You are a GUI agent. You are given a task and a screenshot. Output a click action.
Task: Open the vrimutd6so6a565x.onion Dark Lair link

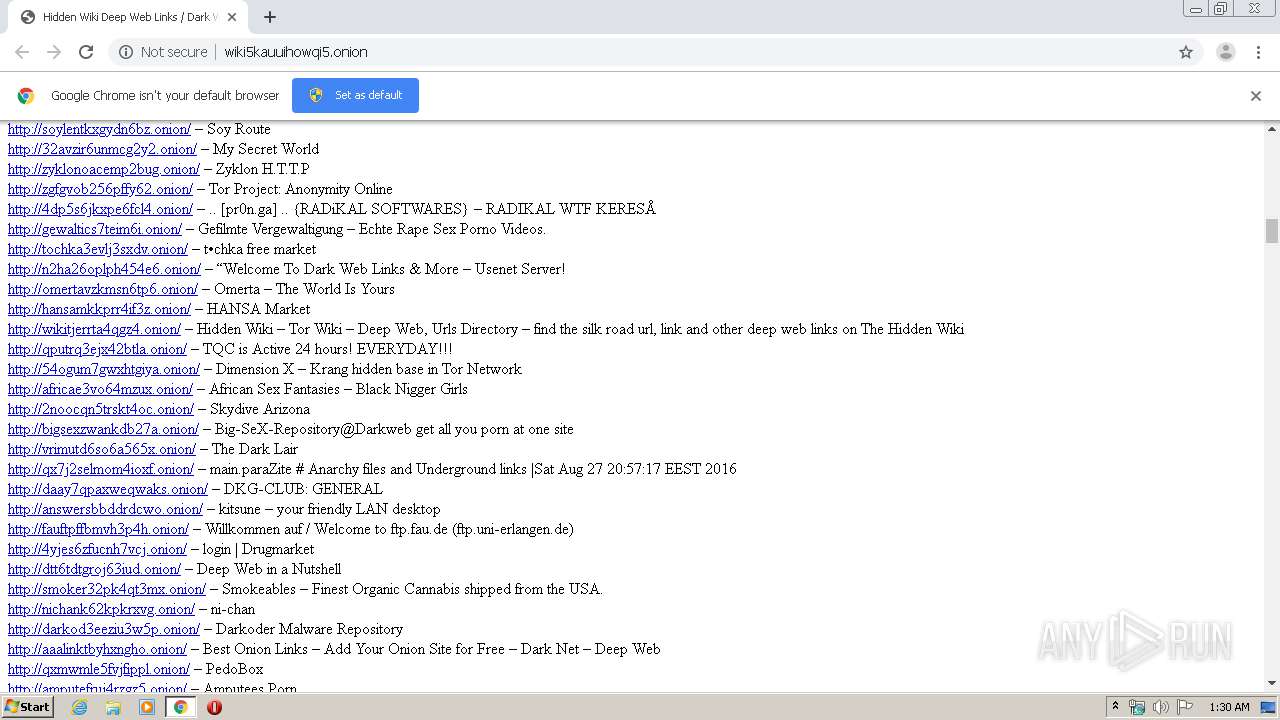[x=102, y=449]
